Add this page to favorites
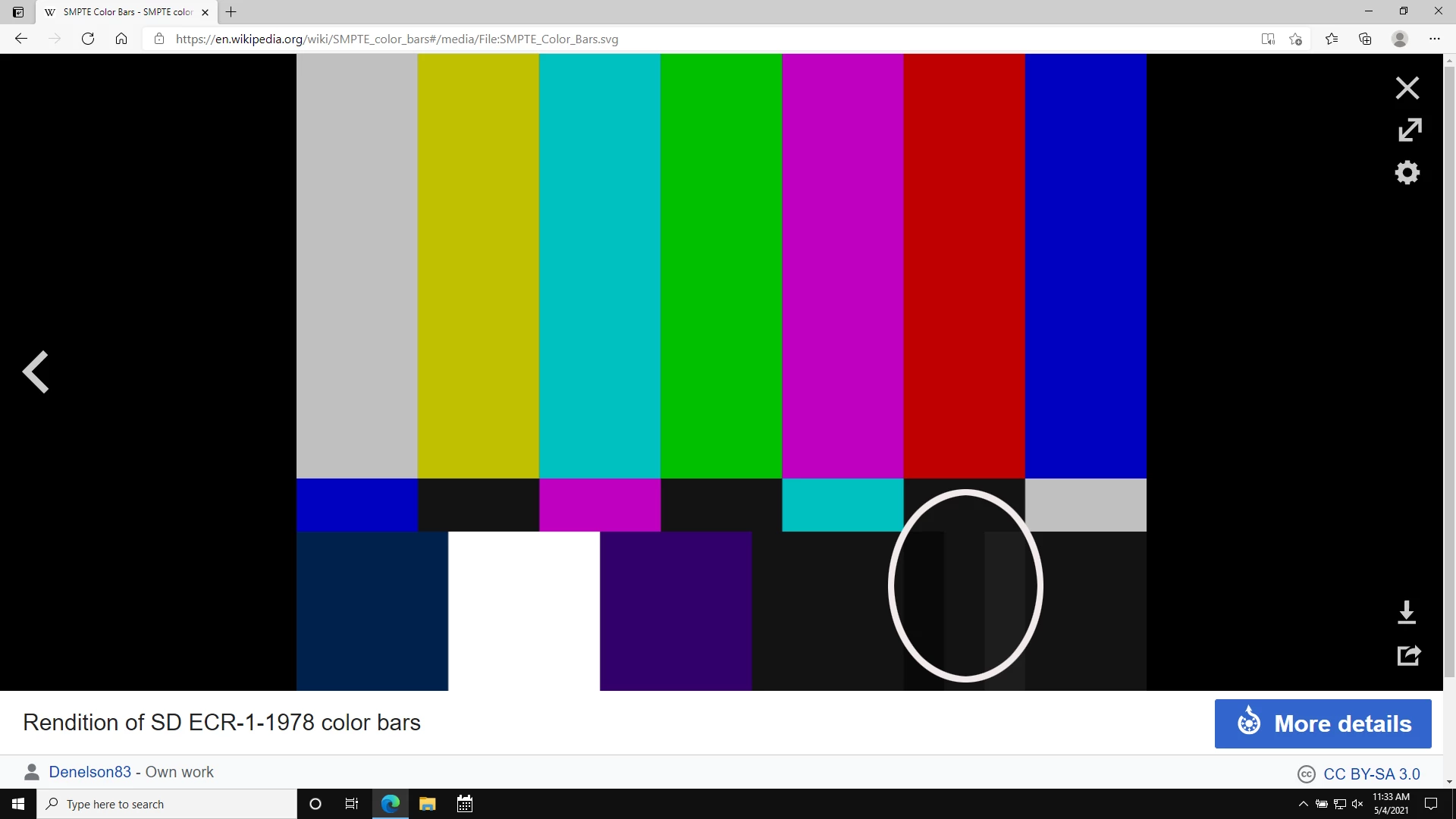The width and height of the screenshot is (1456, 819). click(x=1296, y=39)
